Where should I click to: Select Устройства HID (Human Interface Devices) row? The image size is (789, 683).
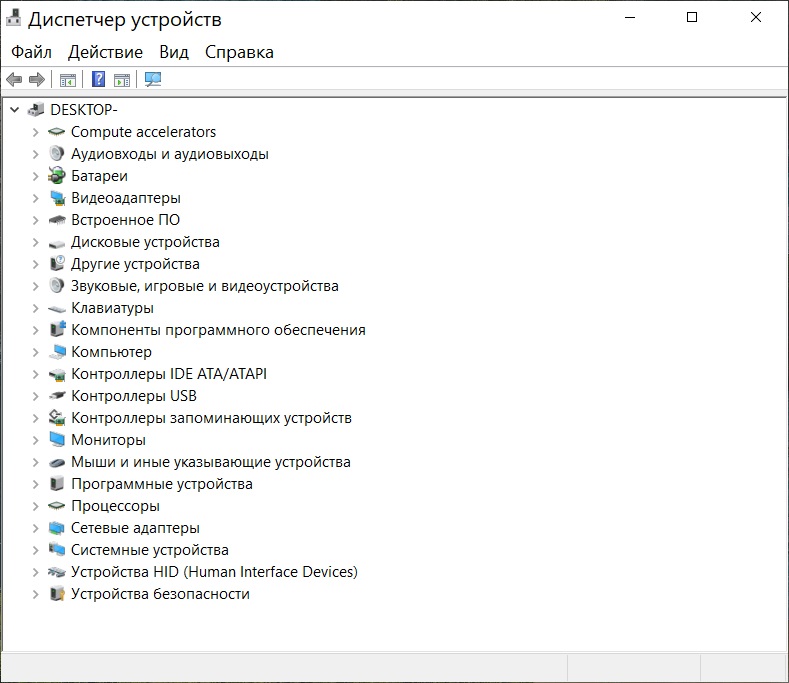214,572
